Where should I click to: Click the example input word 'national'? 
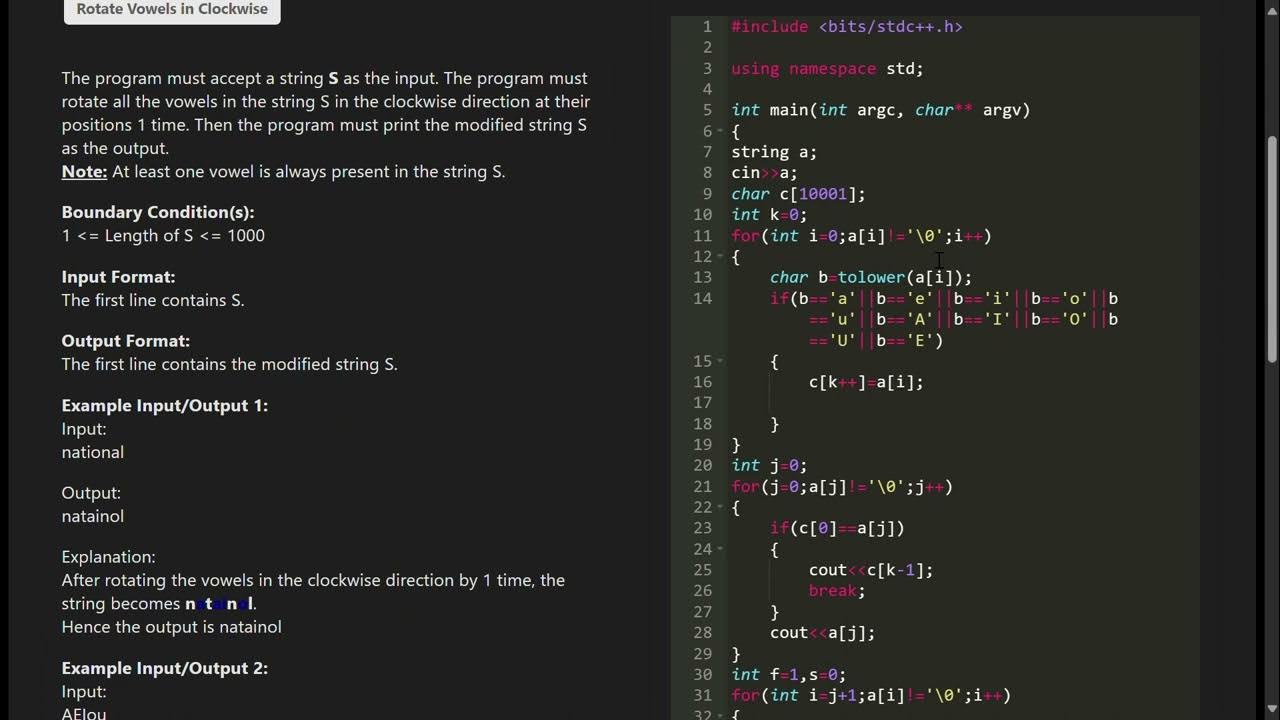tap(93, 452)
